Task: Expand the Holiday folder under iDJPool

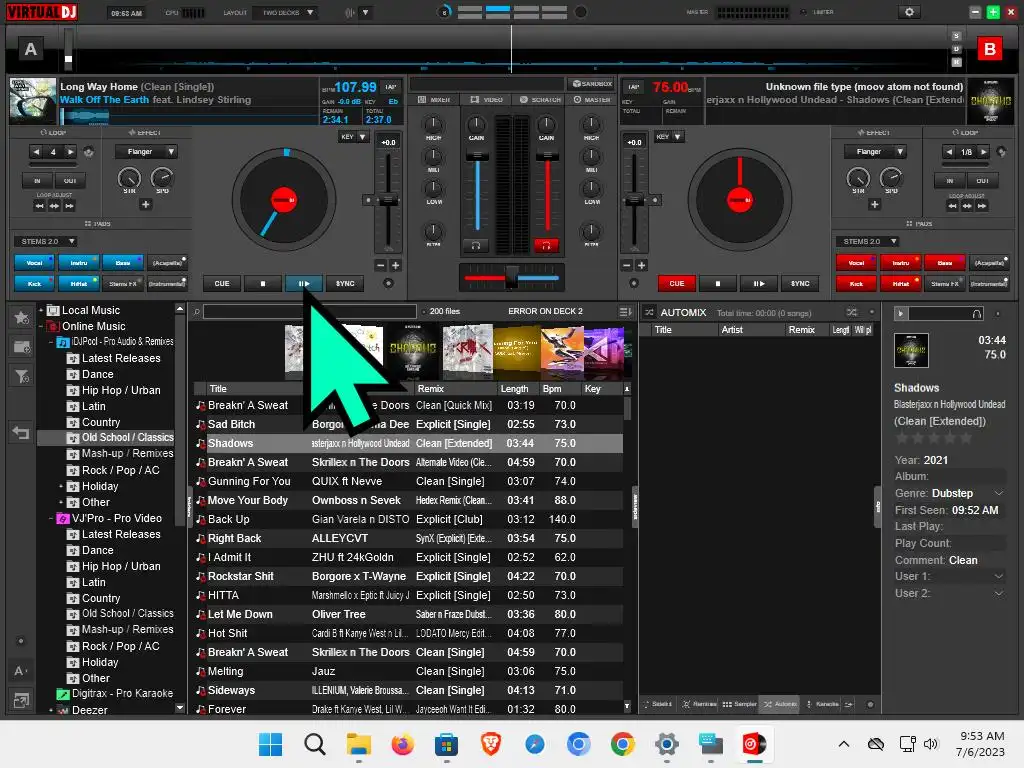Action: pyautogui.click(x=61, y=487)
